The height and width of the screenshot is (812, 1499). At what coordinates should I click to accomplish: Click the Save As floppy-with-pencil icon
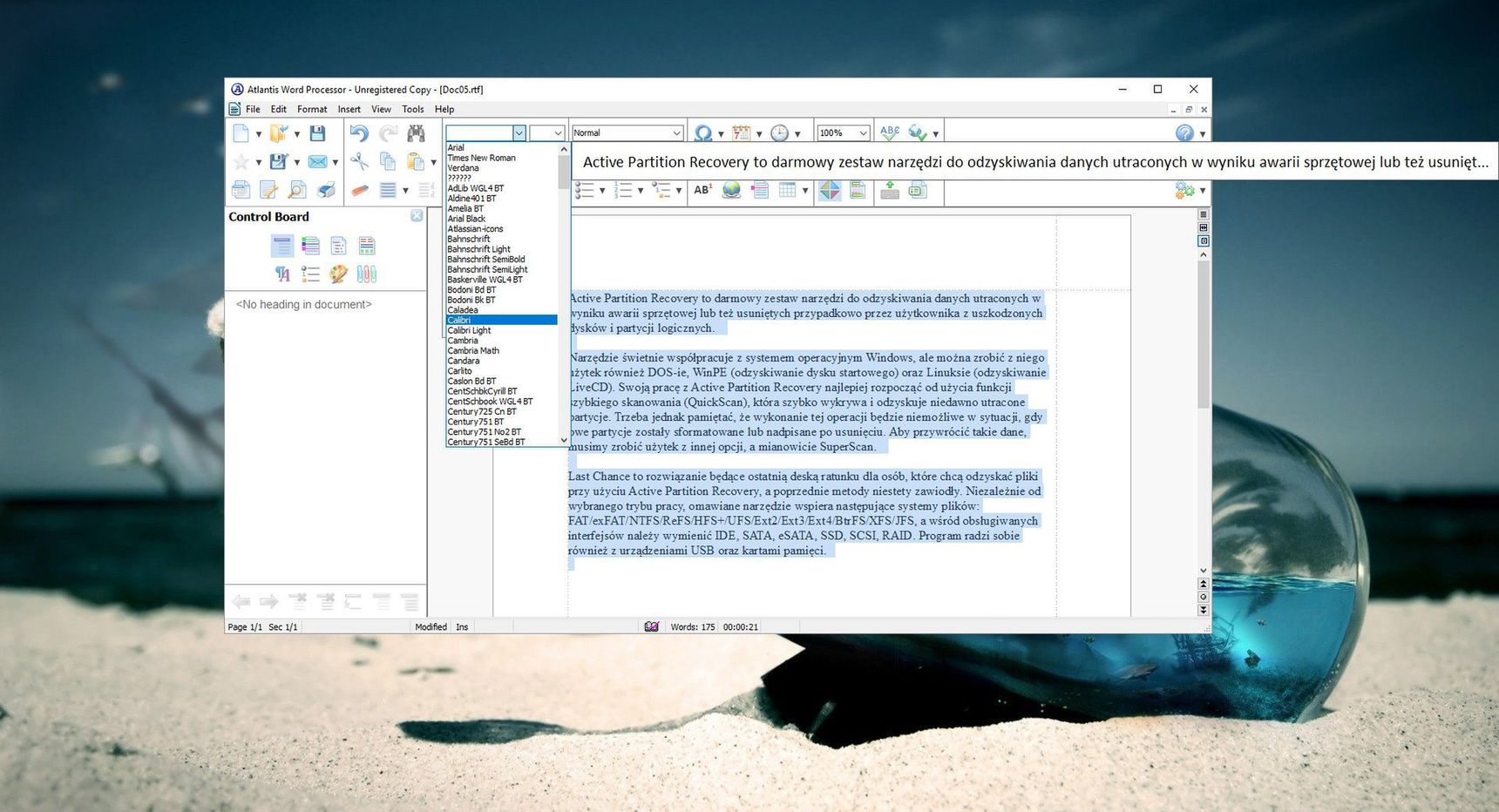point(278,162)
